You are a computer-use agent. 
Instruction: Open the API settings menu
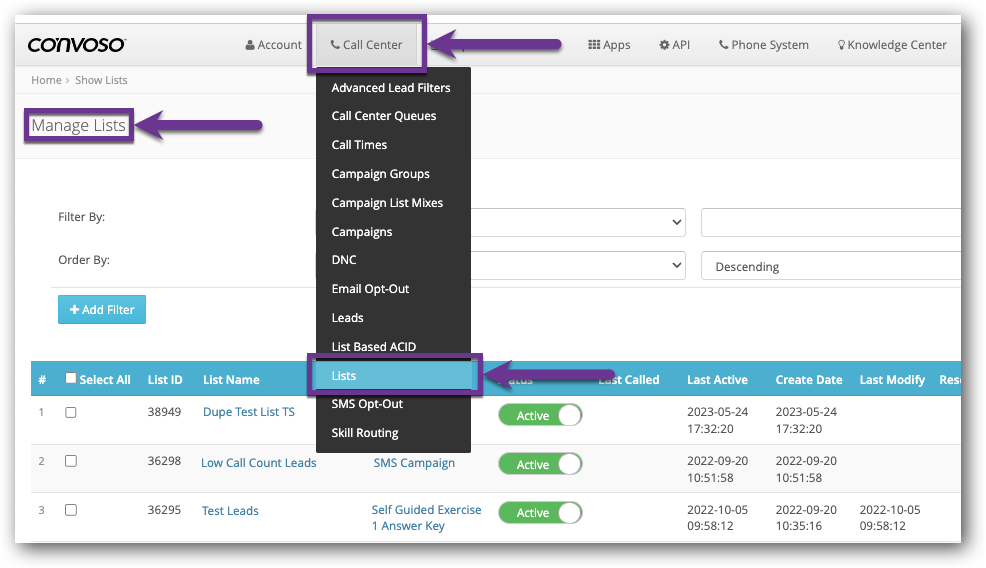point(675,45)
